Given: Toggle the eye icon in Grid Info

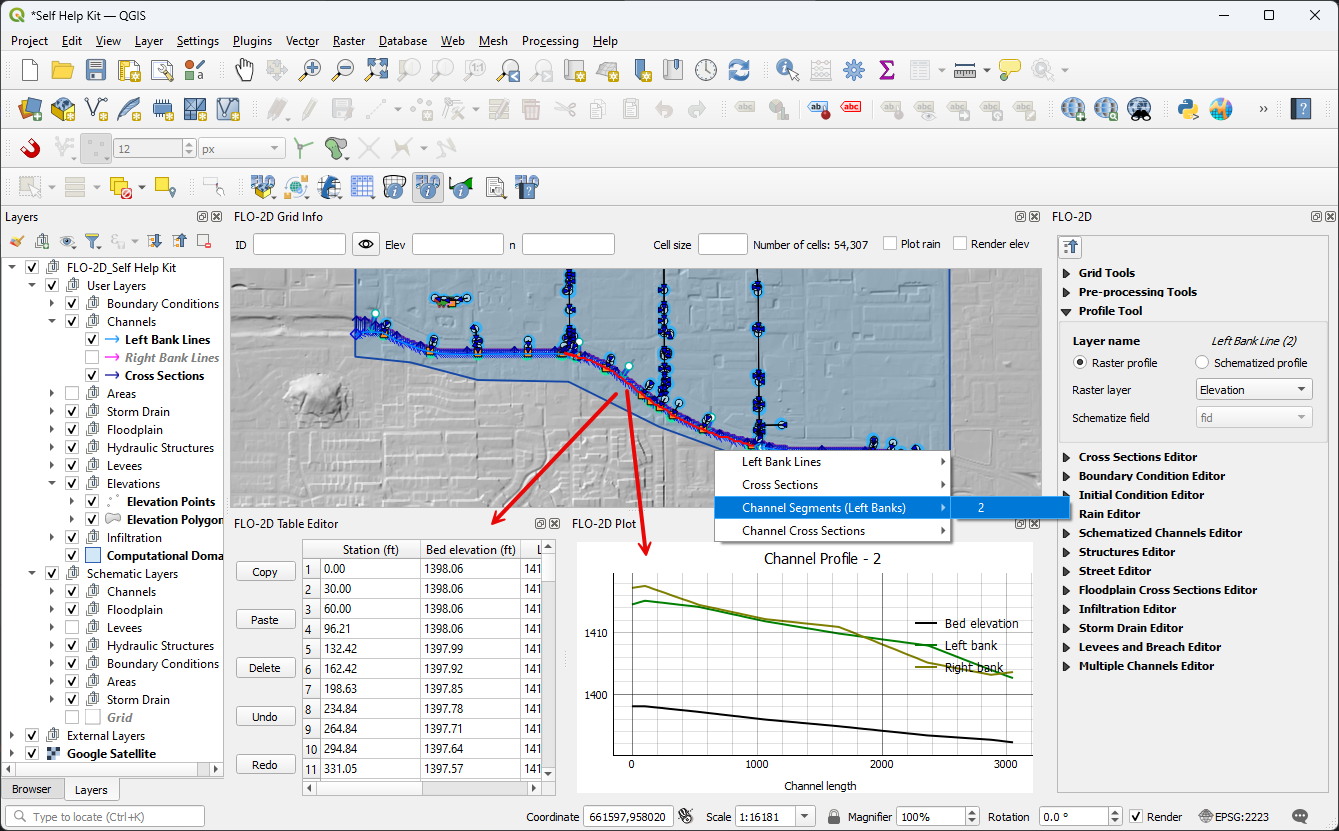Looking at the screenshot, I should pos(366,244).
